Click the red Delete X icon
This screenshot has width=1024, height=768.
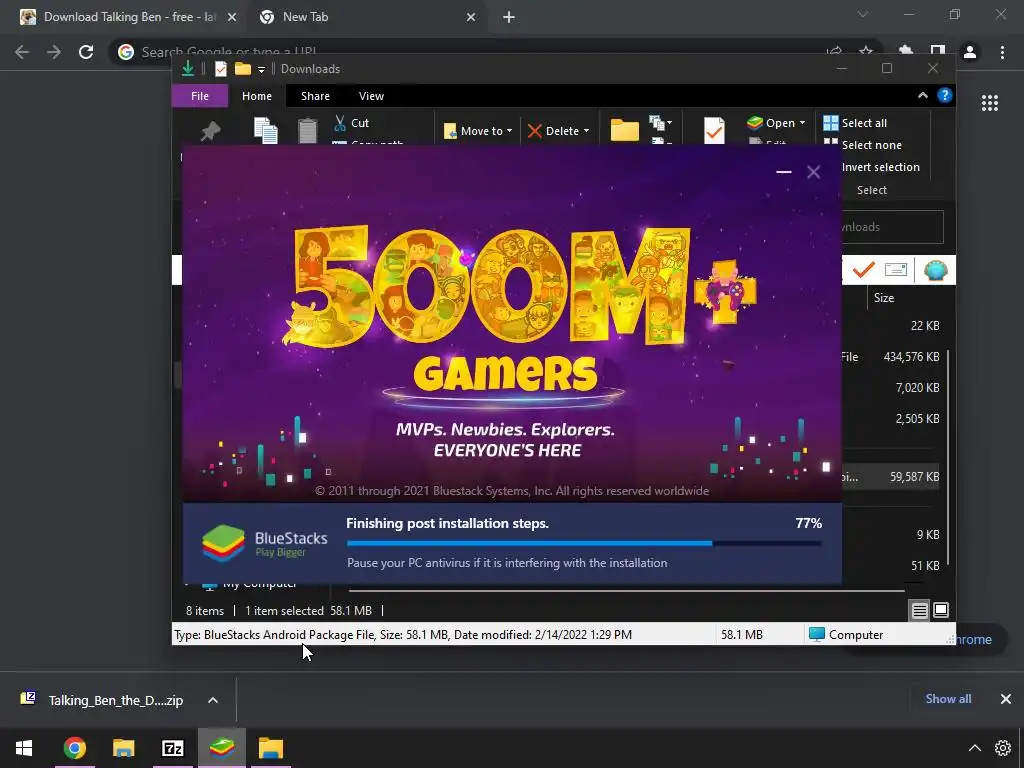[x=535, y=131]
